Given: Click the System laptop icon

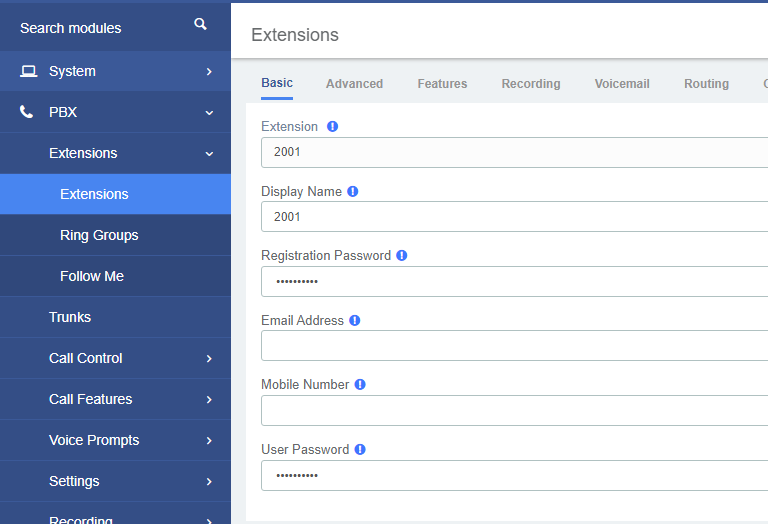Looking at the screenshot, I should coord(28,71).
